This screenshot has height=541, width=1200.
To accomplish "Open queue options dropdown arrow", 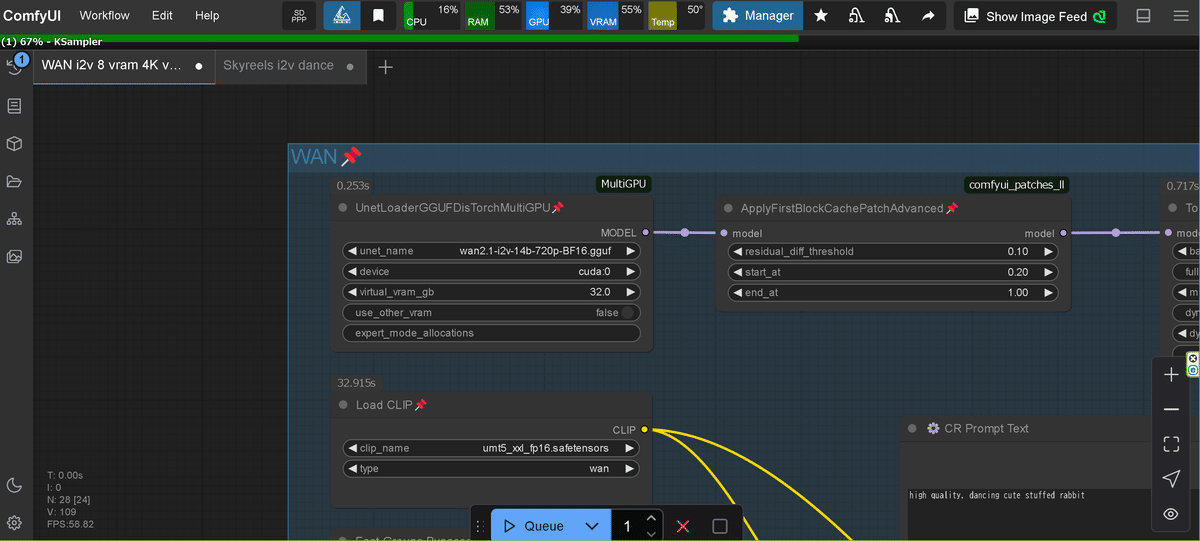I will [592, 526].
